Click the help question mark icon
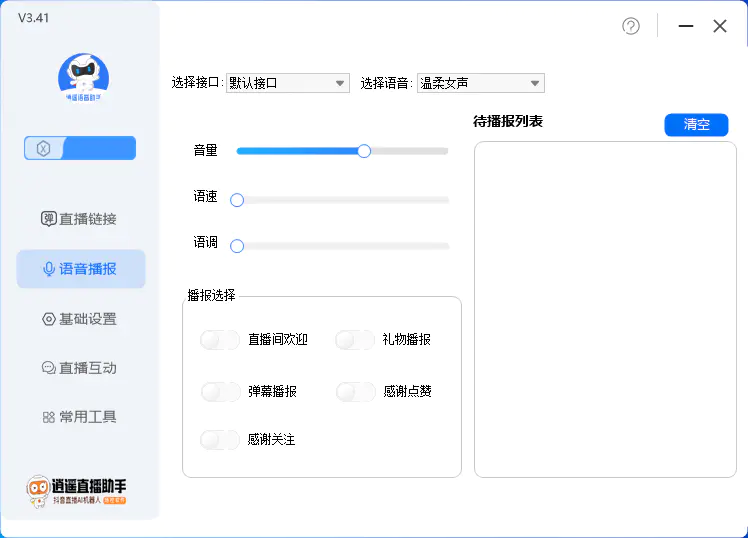 pyautogui.click(x=630, y=26)
